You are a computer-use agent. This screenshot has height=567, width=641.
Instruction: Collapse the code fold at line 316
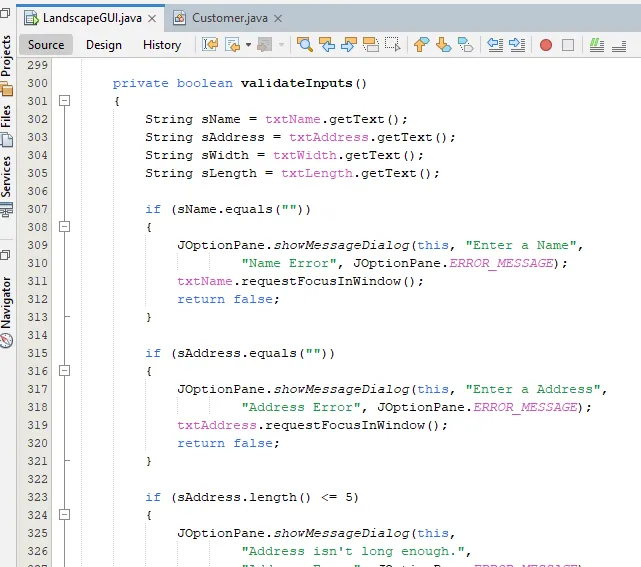tap(65, 370)
